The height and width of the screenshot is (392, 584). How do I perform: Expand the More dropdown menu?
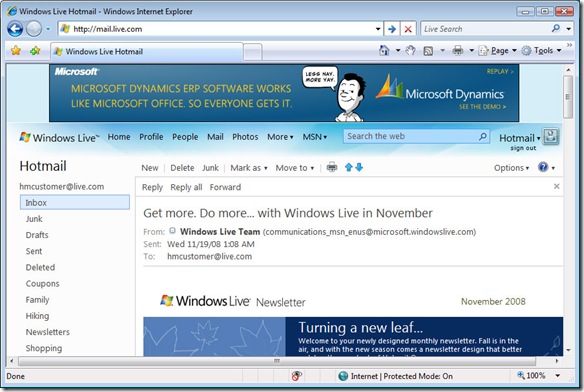coord(280,137)
